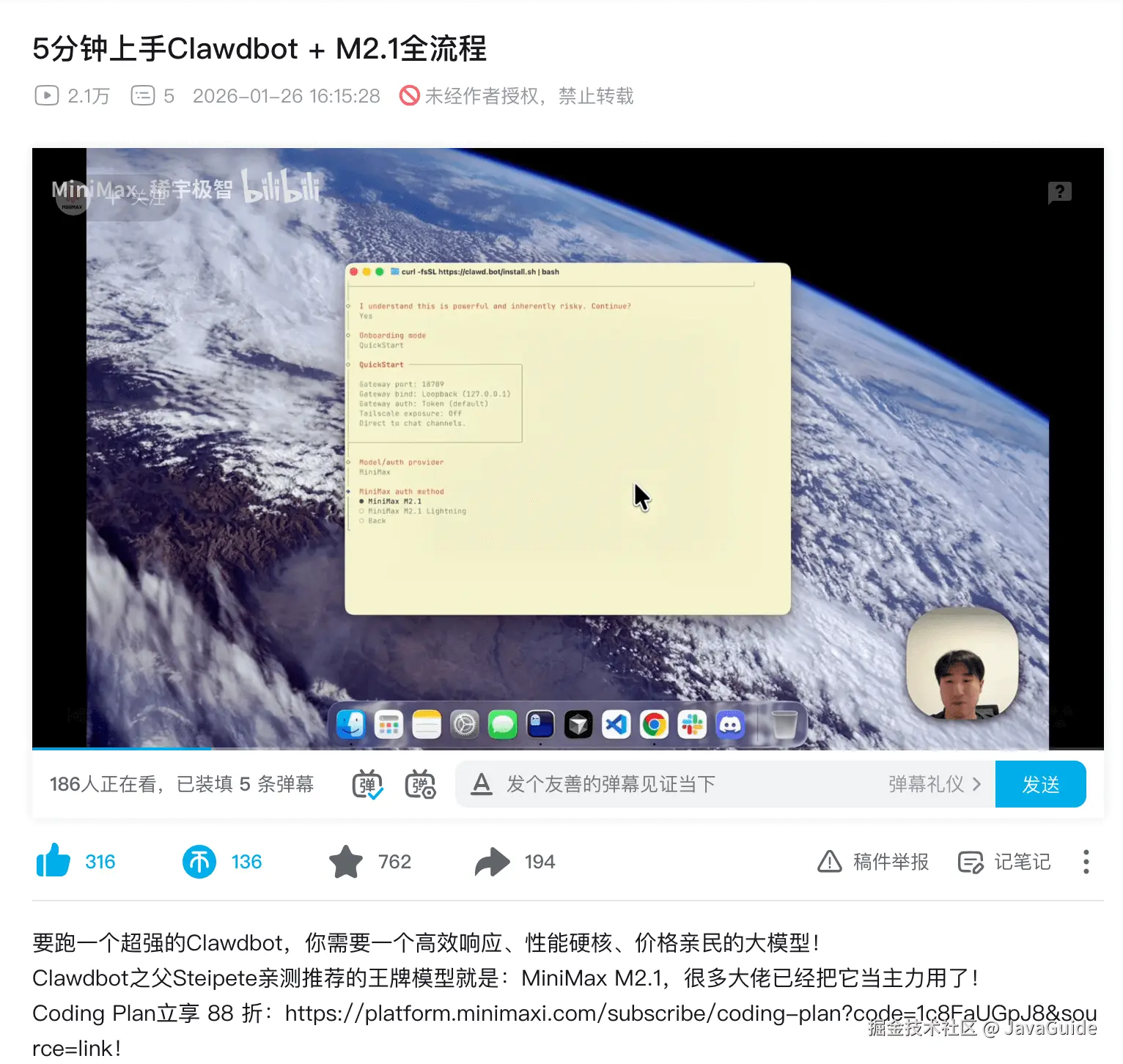Select the Back option in terminal
This screenshot has width=1123, height=1064.
coord(372,520)
